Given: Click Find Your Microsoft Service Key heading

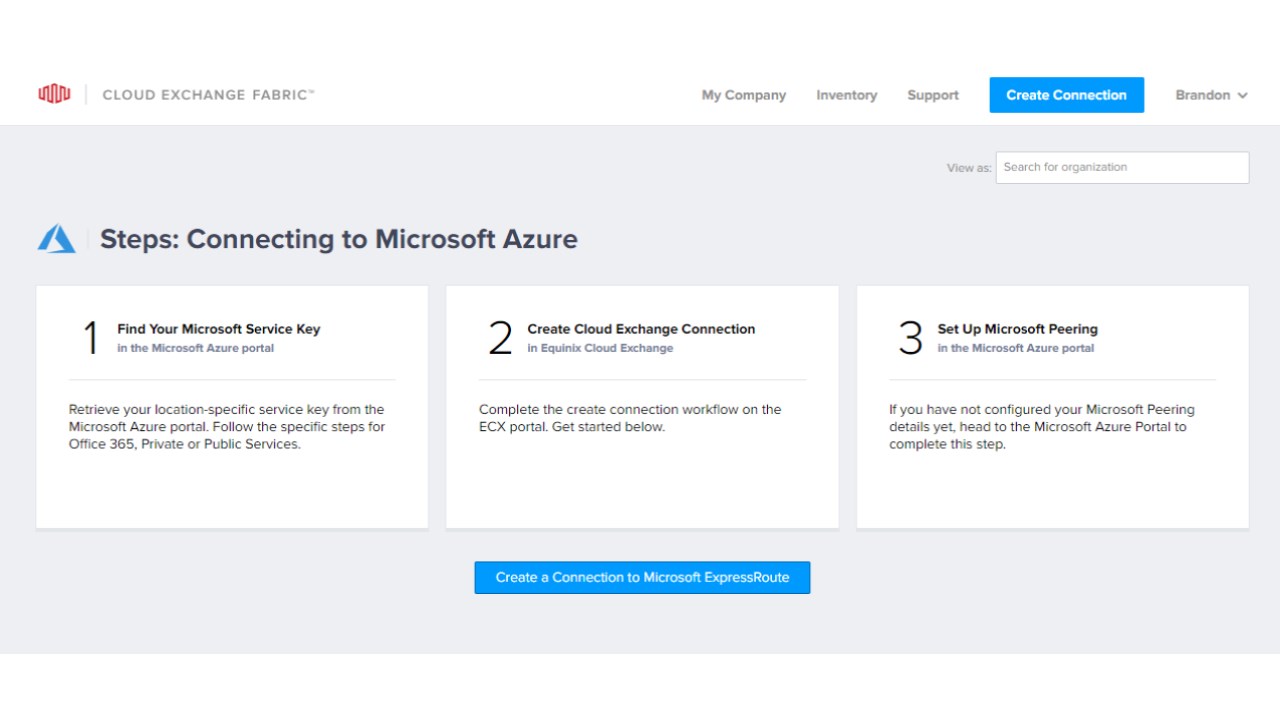Looking at the screenshot, I should tap(218, 329).
